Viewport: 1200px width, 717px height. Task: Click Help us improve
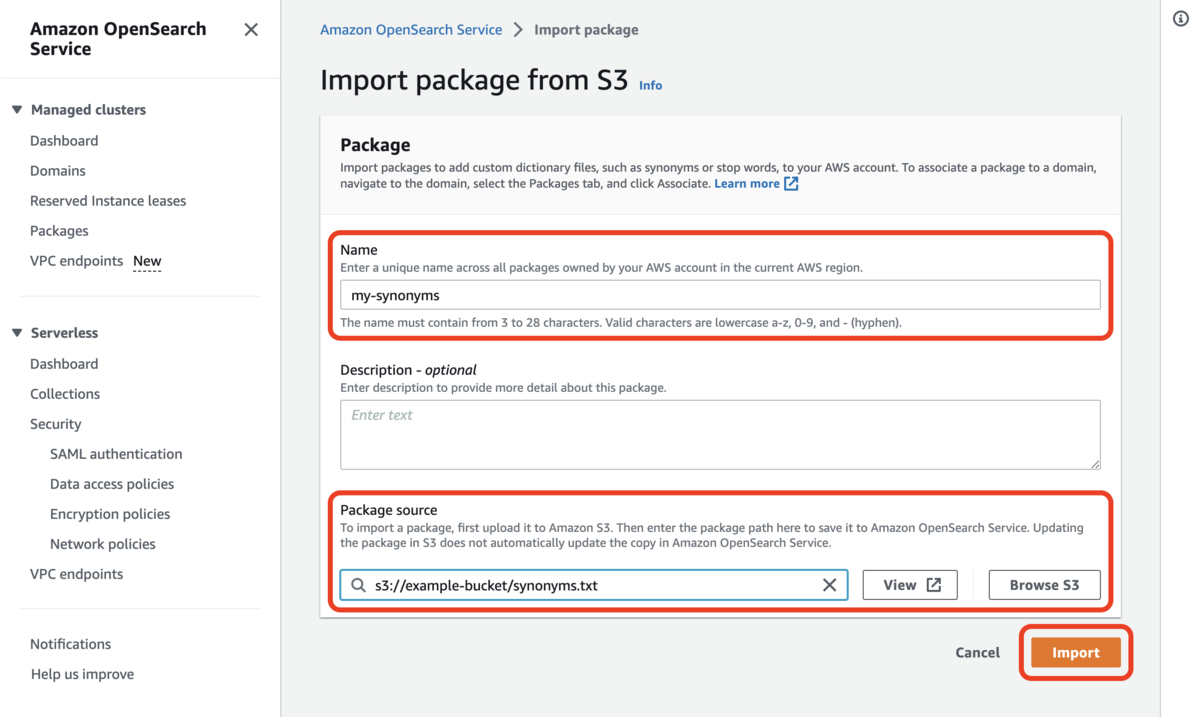point(82,674)
